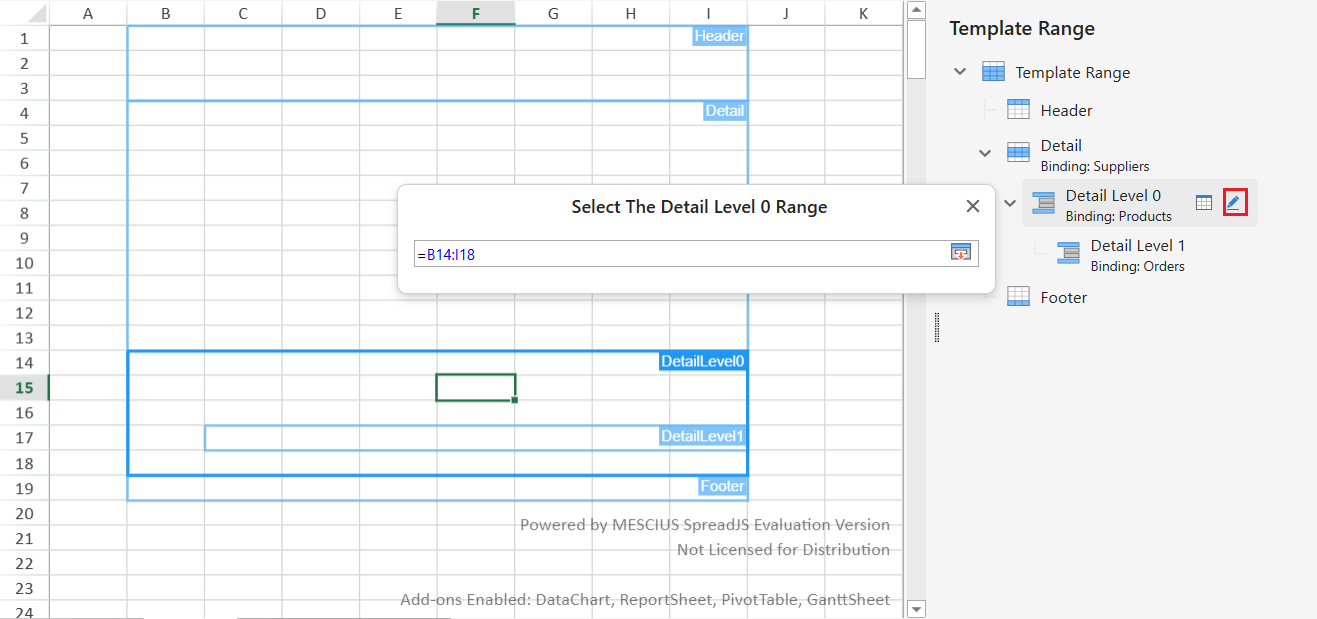Screen dimensions: 1317x619
Task: Click the Detail node icon in tree
Action: pos(1018,153)
